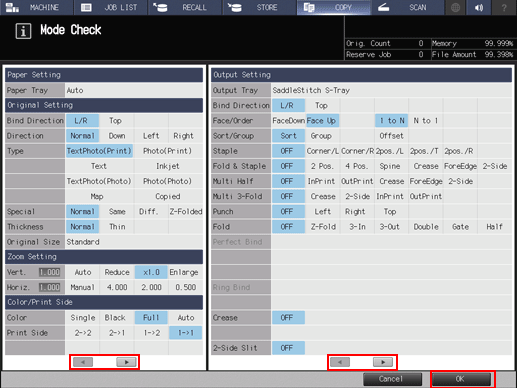Confirm settings with the OK button
This screenshot has width=517, height=388.
tap(460, 379)
